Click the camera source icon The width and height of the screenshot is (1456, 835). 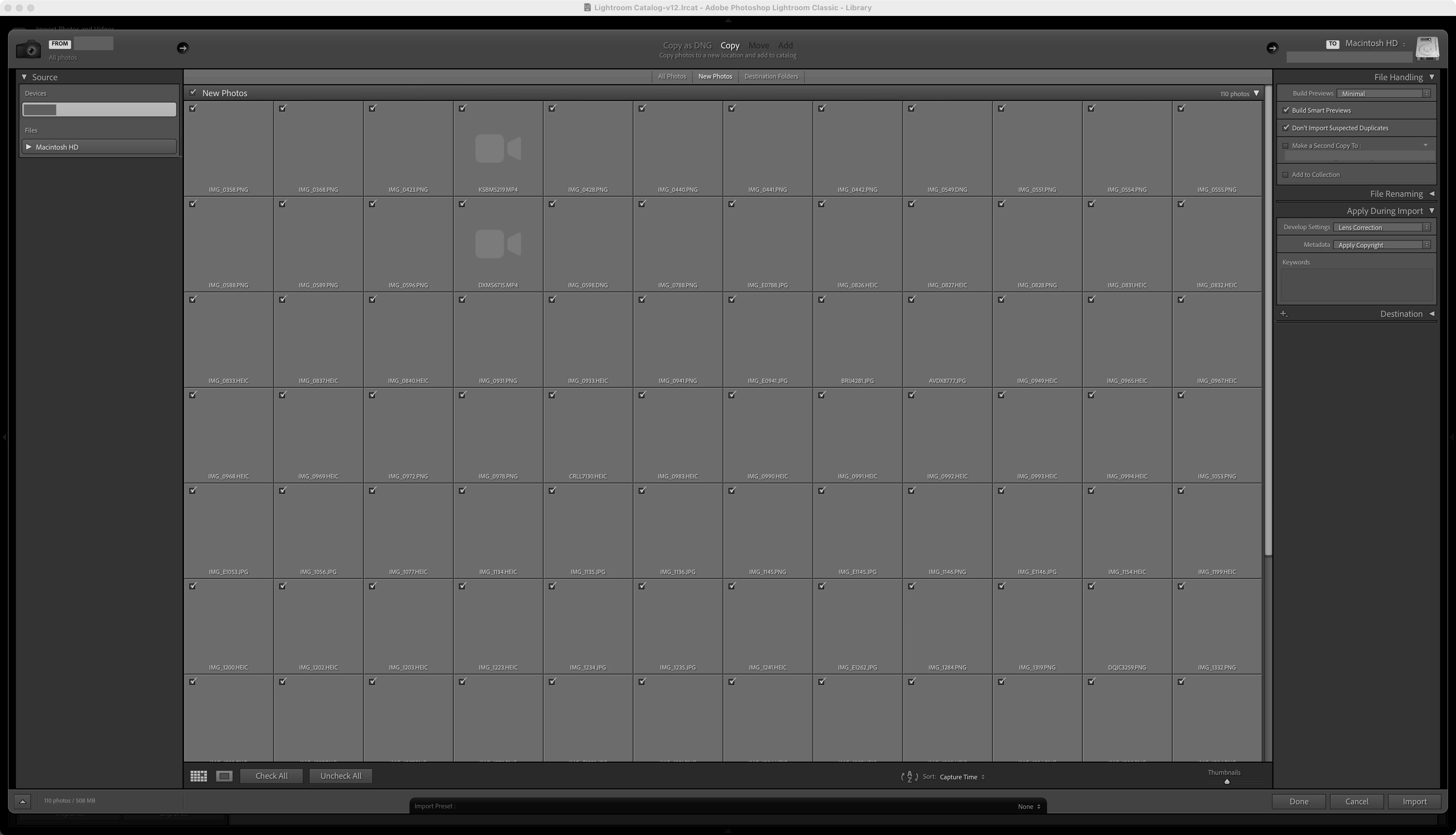pos(28,49)
